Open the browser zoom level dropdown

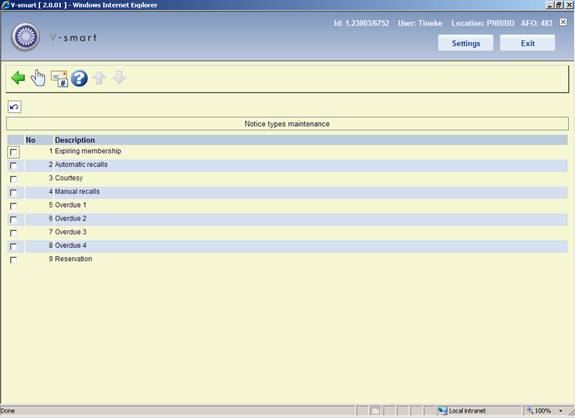561,411
